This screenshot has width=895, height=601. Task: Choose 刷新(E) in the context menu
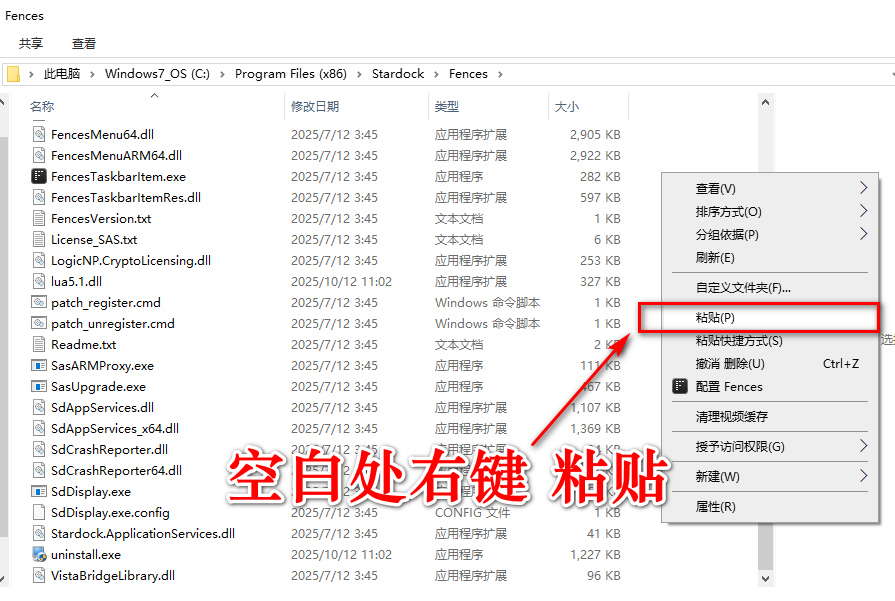pos(770,257)
